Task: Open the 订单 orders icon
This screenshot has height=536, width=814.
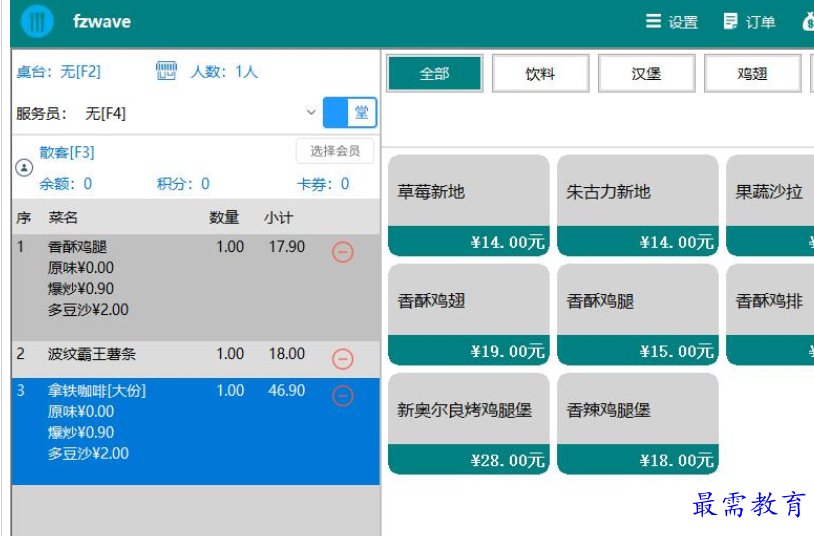Action: [730, 21]
